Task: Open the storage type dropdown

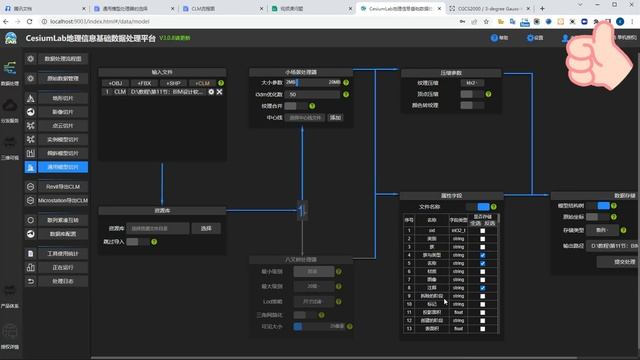Action: (602, 230)
